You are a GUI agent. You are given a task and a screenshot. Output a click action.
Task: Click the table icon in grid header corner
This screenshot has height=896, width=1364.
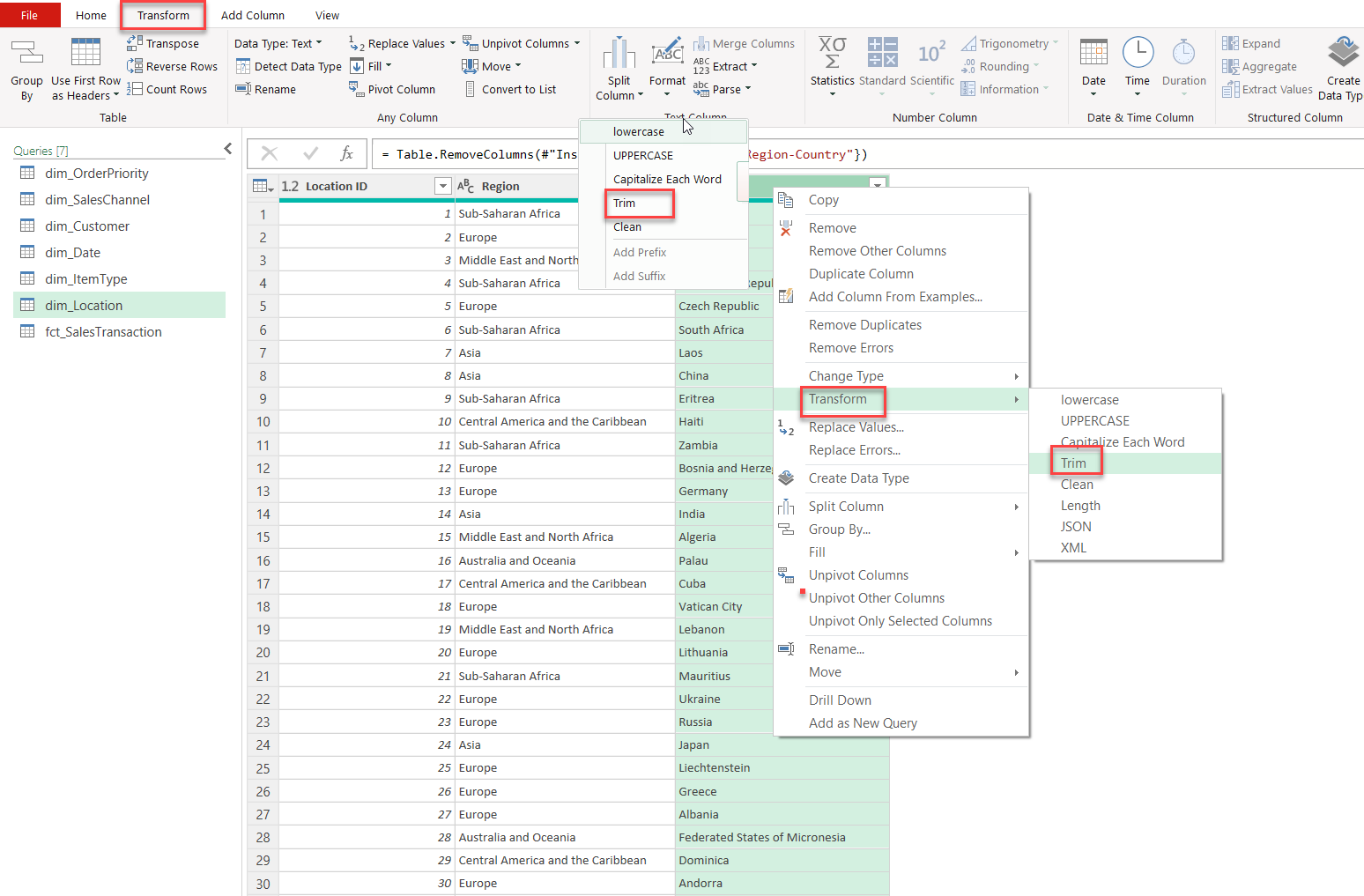[263, 186]
